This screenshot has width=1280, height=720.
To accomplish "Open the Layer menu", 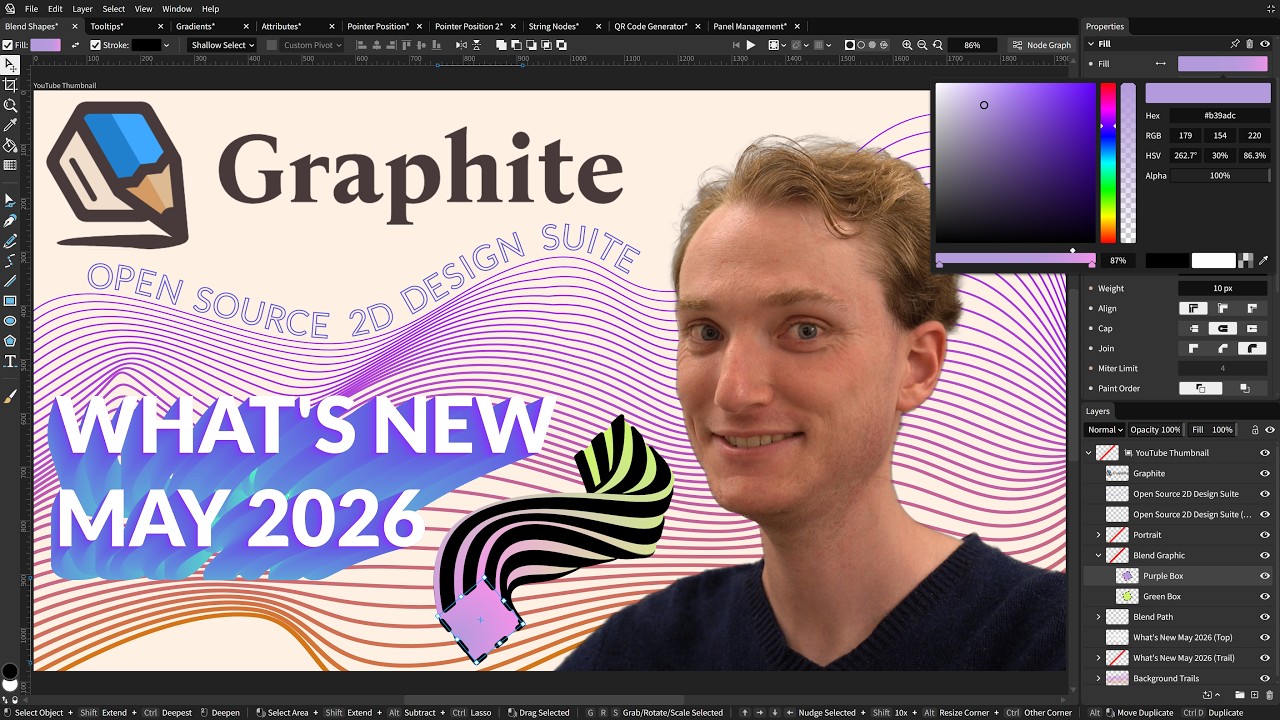I will (82, 9).
